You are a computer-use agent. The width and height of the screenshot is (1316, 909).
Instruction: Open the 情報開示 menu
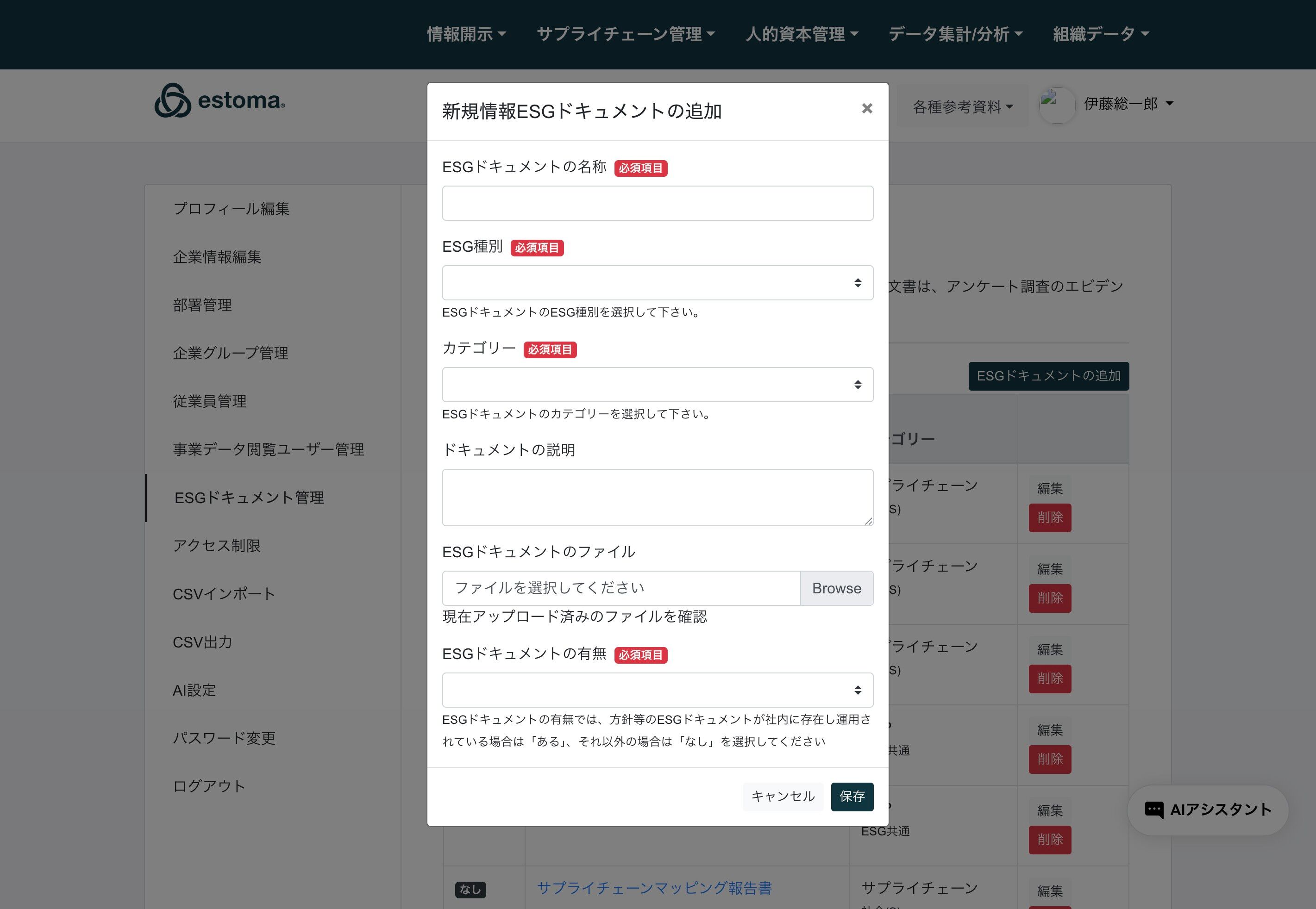[x=467, y=34]
